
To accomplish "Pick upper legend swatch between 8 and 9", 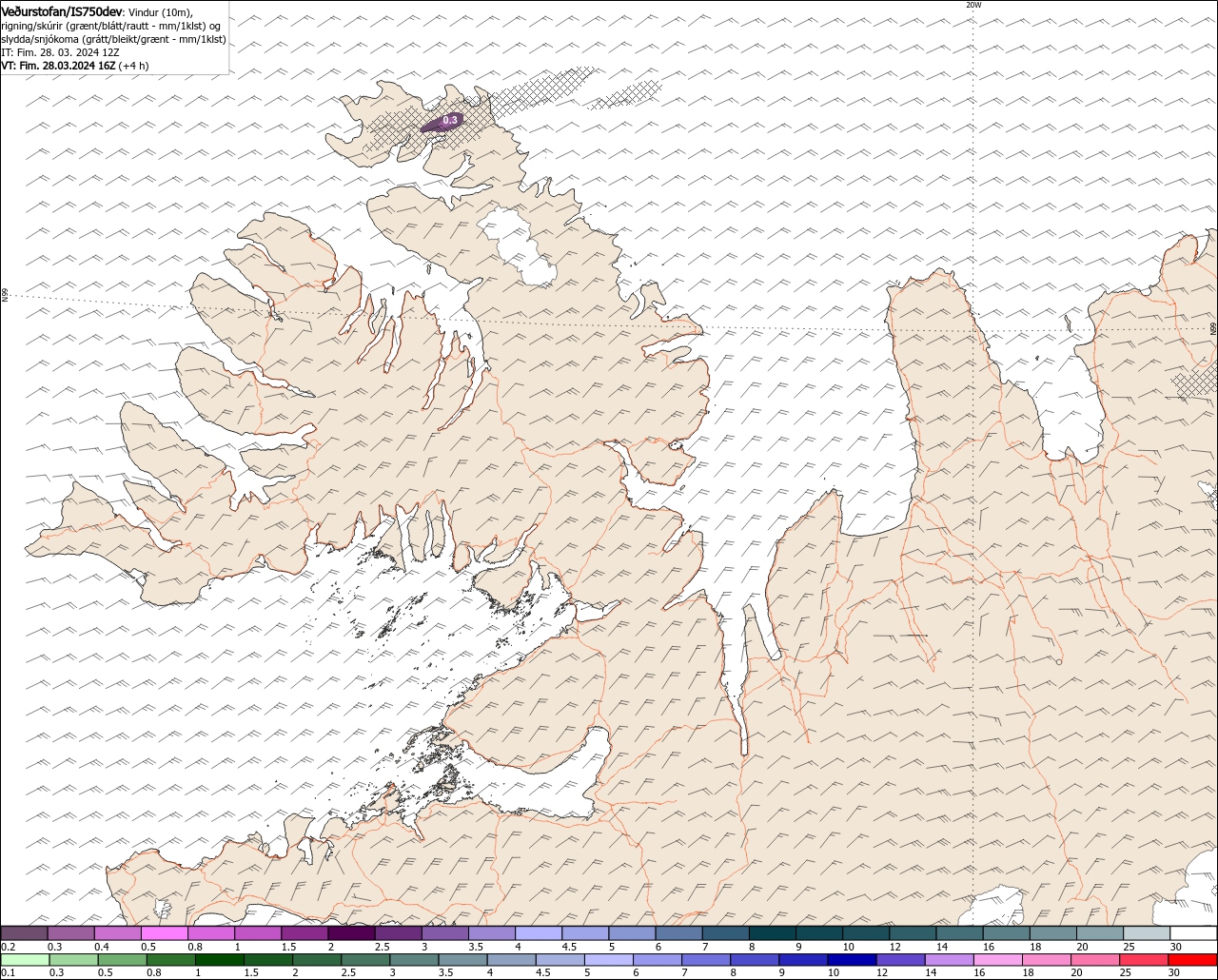I will click(x=772, y=933).
